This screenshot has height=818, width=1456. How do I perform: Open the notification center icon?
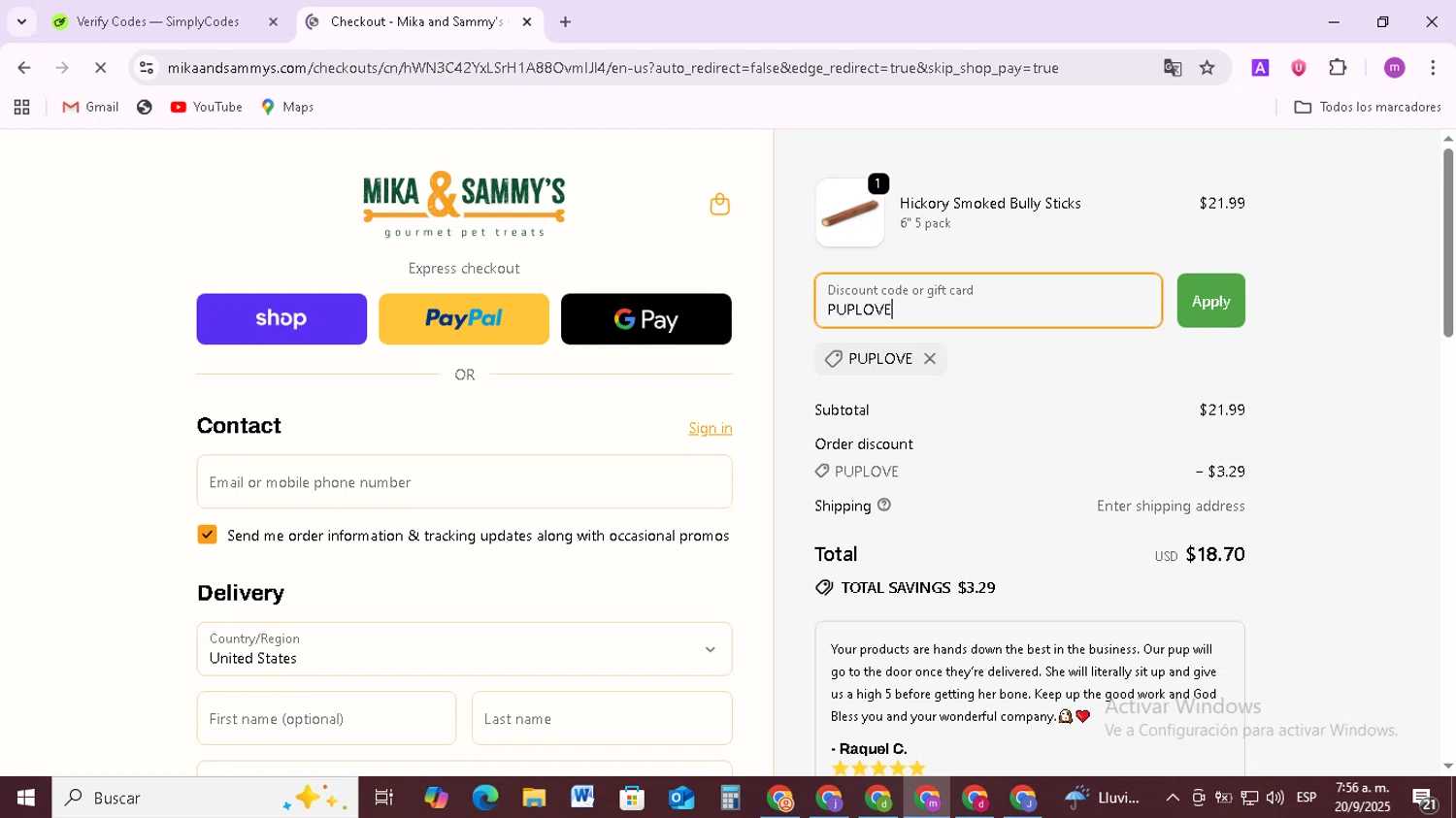(x=1425, y=799)
